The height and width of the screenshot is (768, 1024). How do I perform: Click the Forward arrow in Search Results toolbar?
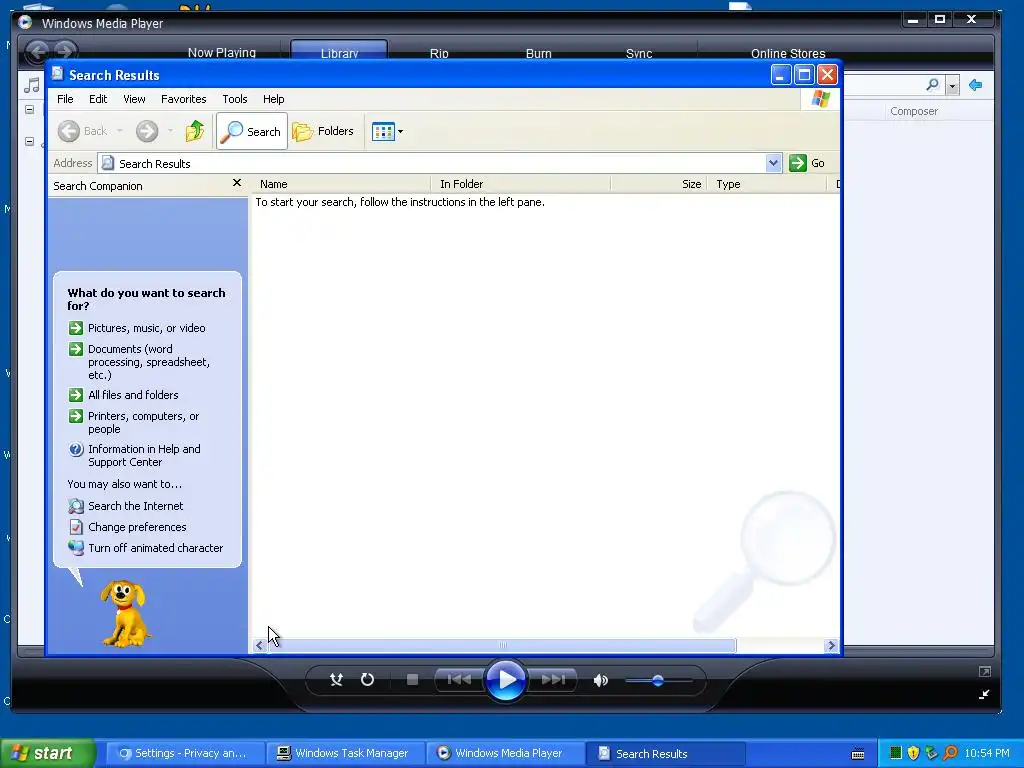pyautogui.click(x=147, y=131)
